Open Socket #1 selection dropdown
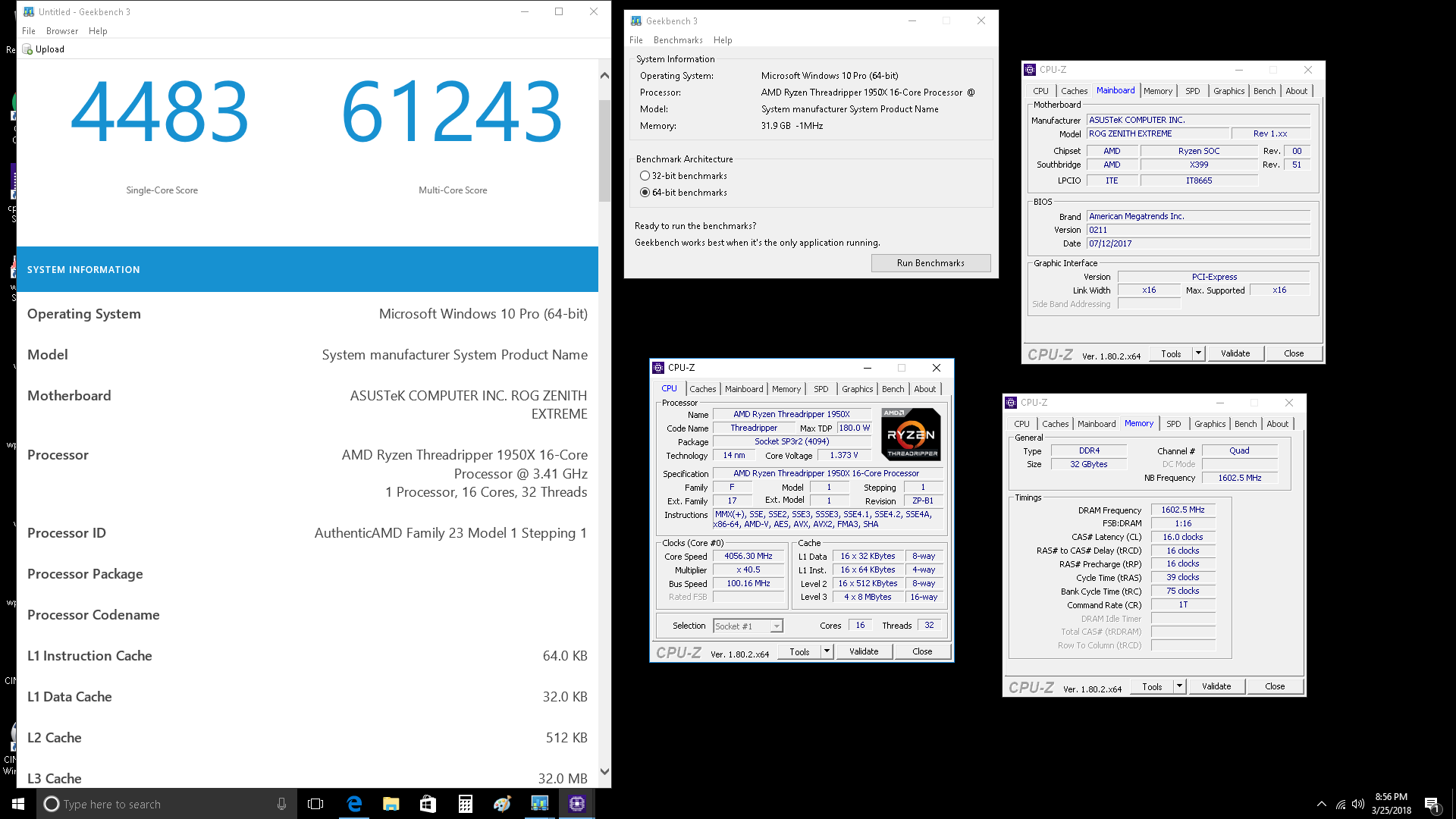1456x819 pixels. [x=776, y=626]
